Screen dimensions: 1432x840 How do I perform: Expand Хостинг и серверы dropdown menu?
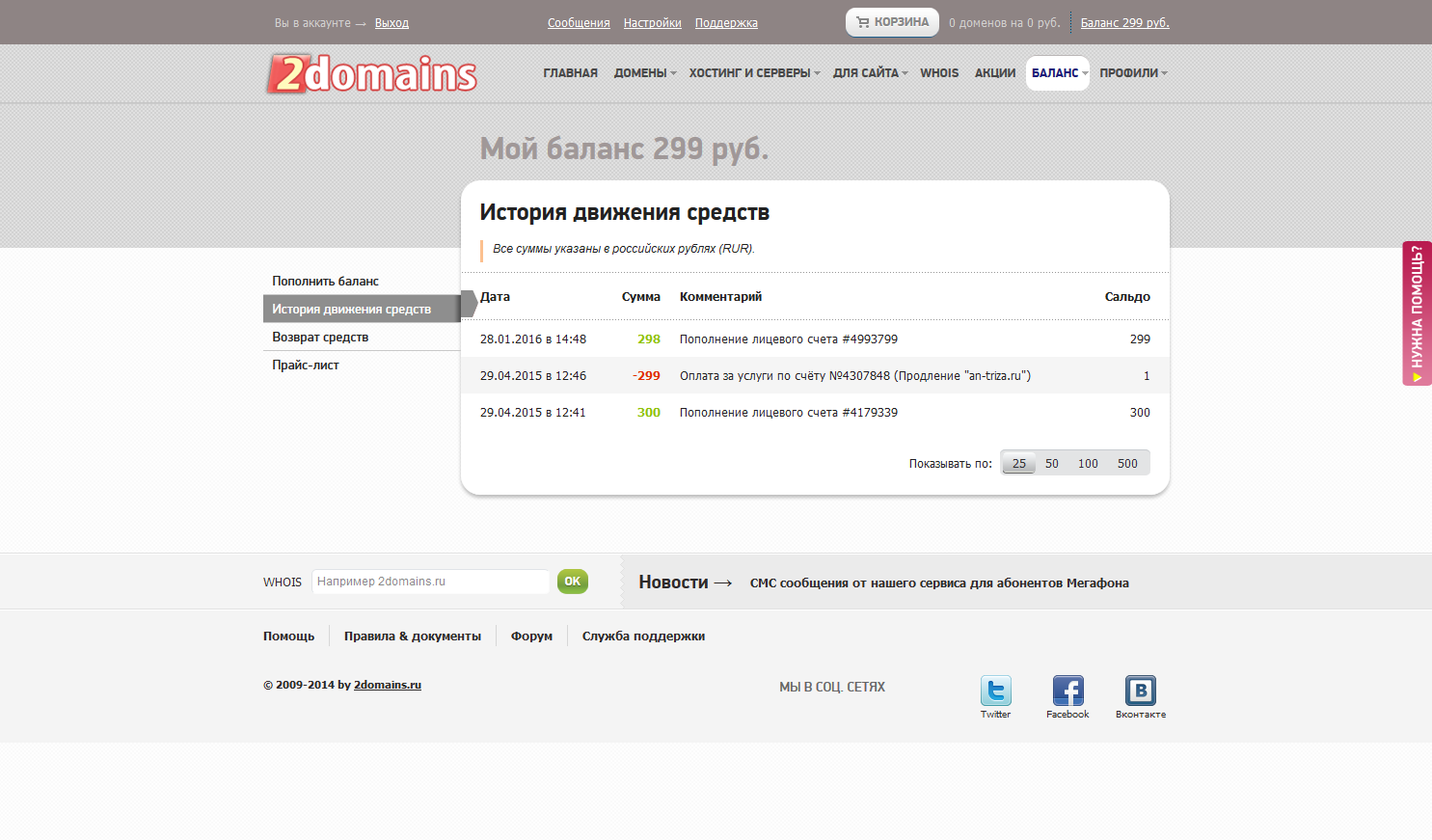click(754, 73)
